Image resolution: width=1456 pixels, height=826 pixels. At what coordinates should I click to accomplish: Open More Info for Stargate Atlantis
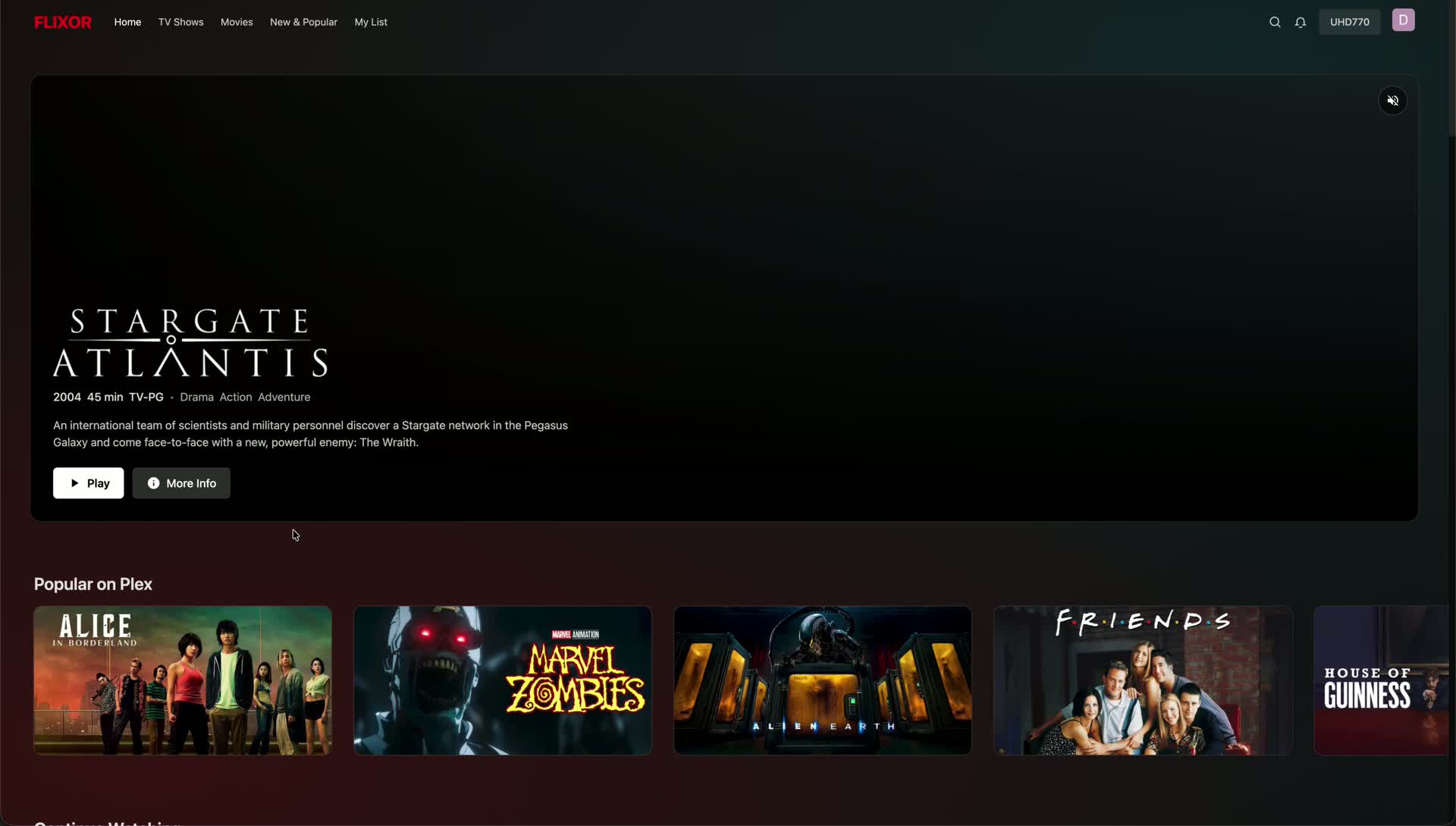point(181,483)
